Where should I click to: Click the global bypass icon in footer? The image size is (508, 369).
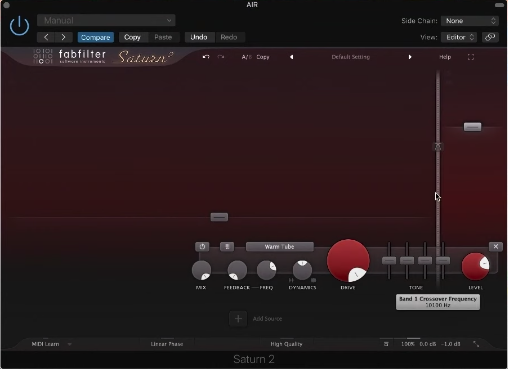pyautogui.click(x=386, y=344)
